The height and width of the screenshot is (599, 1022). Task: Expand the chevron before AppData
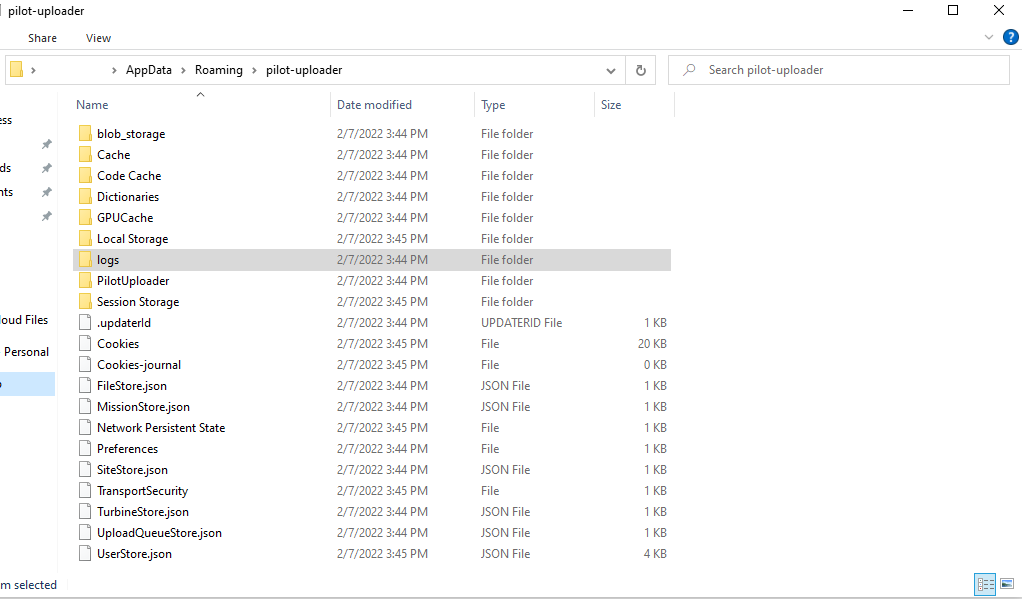pos(114,70)
